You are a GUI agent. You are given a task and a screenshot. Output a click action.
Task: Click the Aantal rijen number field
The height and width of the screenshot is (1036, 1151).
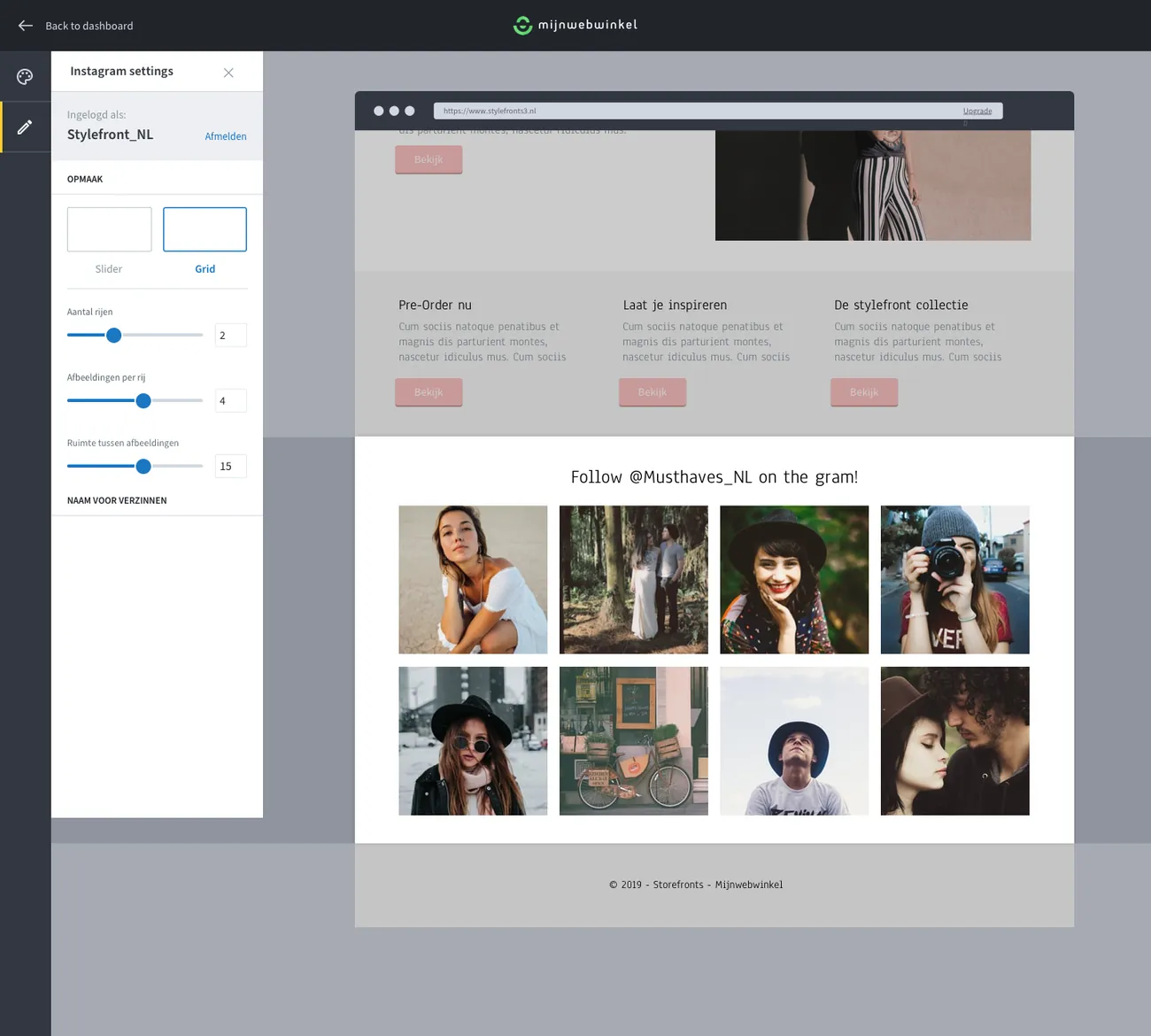pyautogui.click(x=231, y=336)
